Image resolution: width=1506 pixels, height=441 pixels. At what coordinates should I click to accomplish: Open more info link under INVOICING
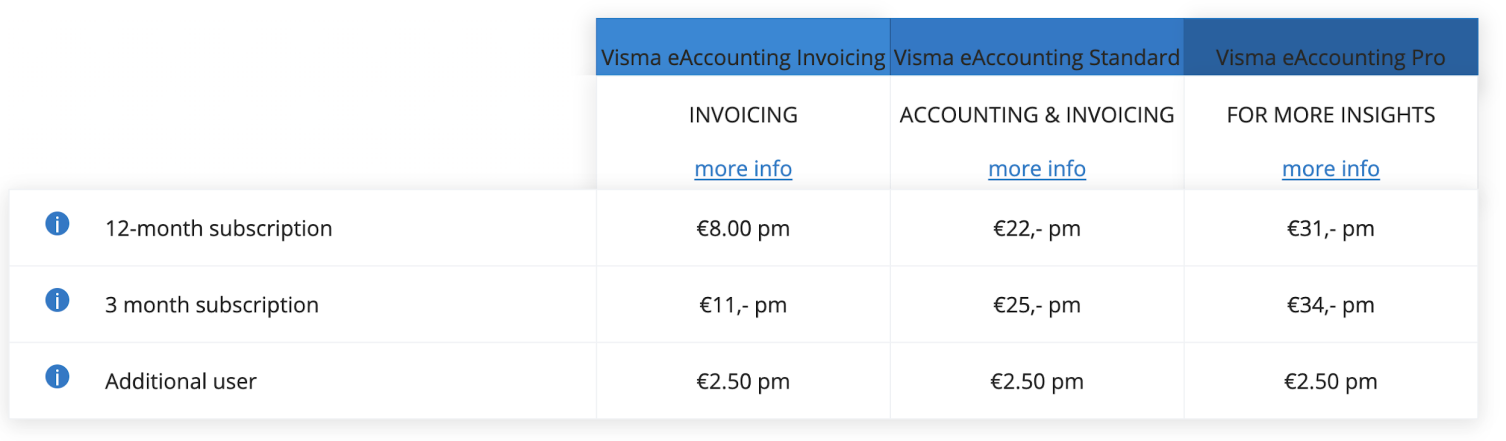click(743, 169)
